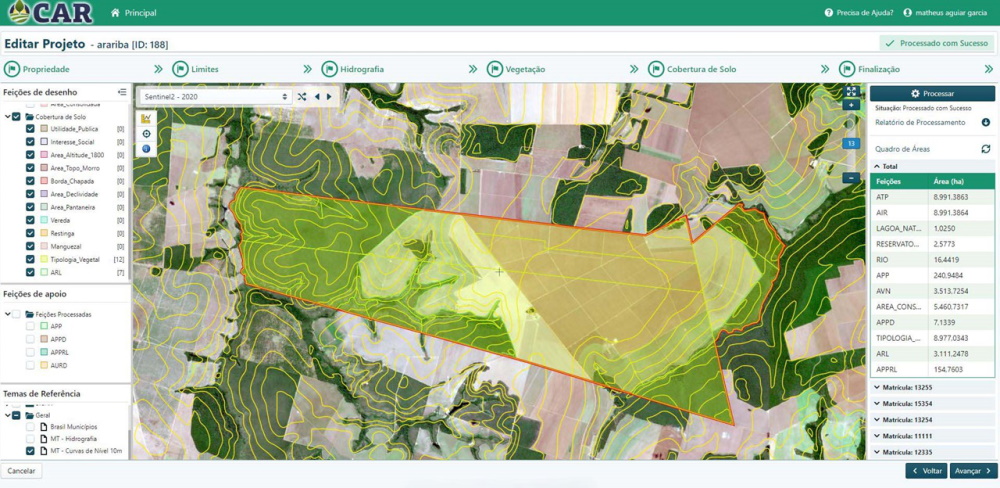This screenshot has width=1000, height=488.
Task: Toggle the Cobertura de Solo folder checkbox
Action: pyautogui.click(x=17, y=117)
